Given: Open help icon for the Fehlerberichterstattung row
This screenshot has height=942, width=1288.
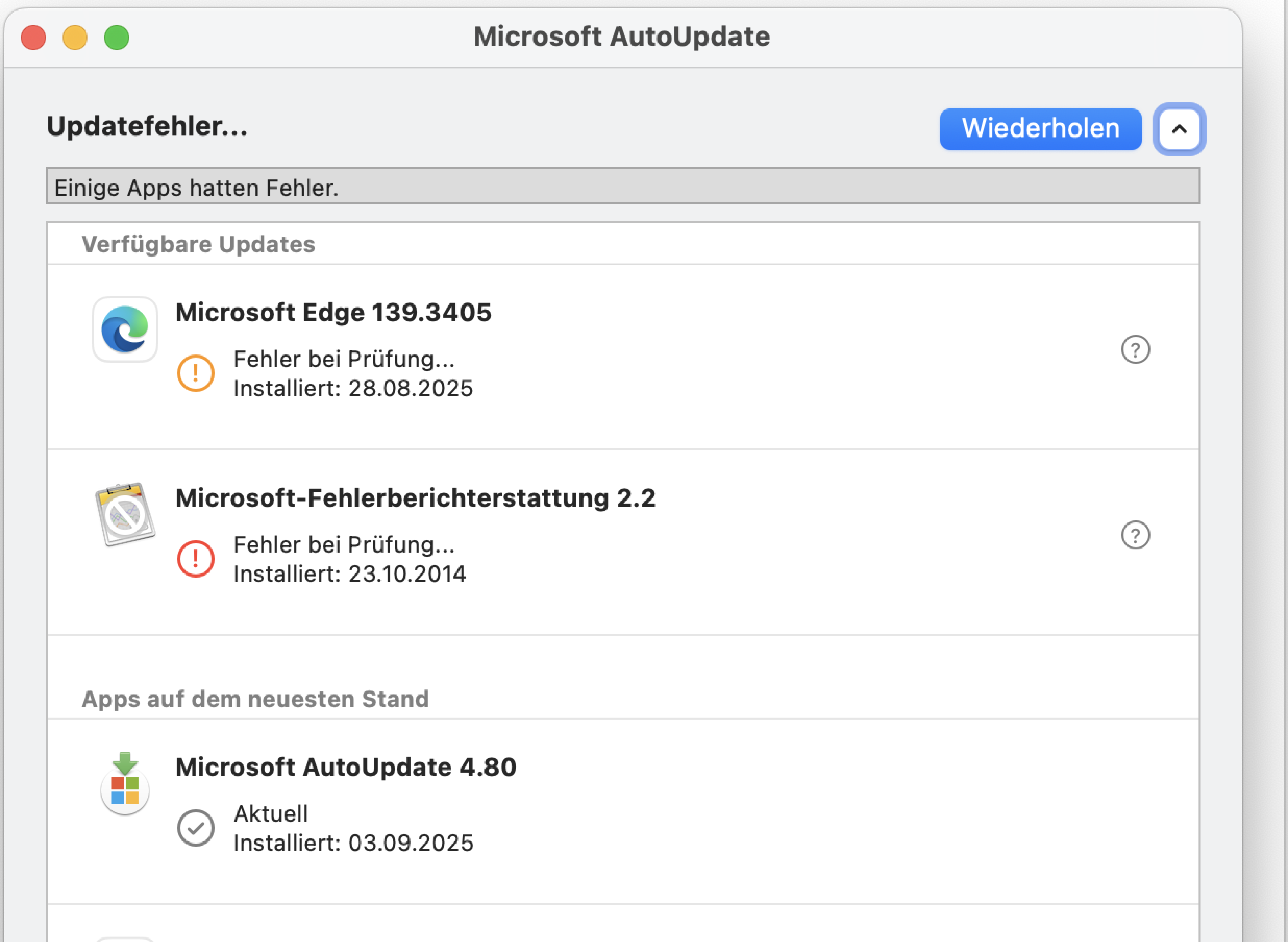Looking at the screenshot, I should [1135, 535].
